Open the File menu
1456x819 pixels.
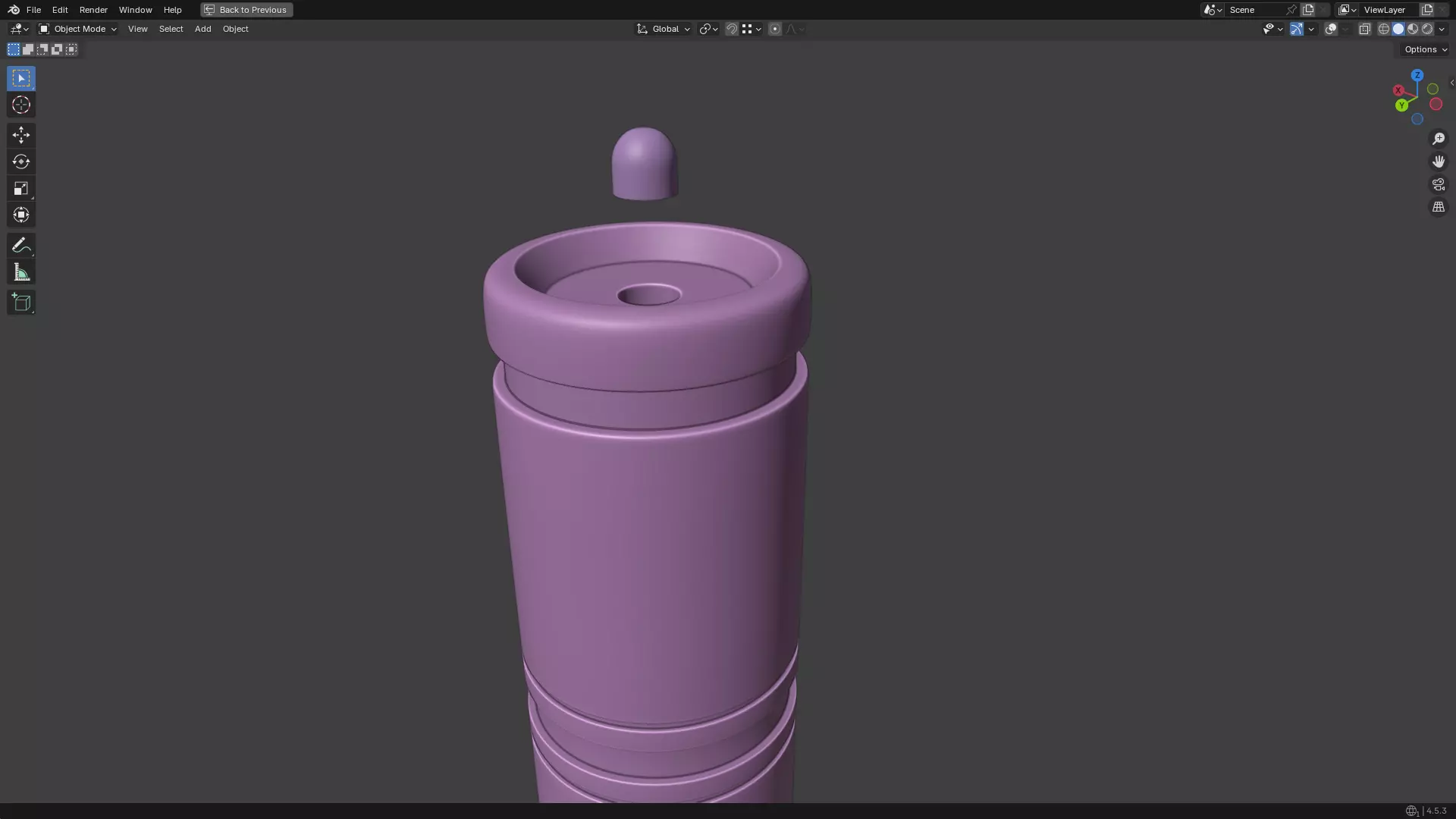[x=33, y=10]
